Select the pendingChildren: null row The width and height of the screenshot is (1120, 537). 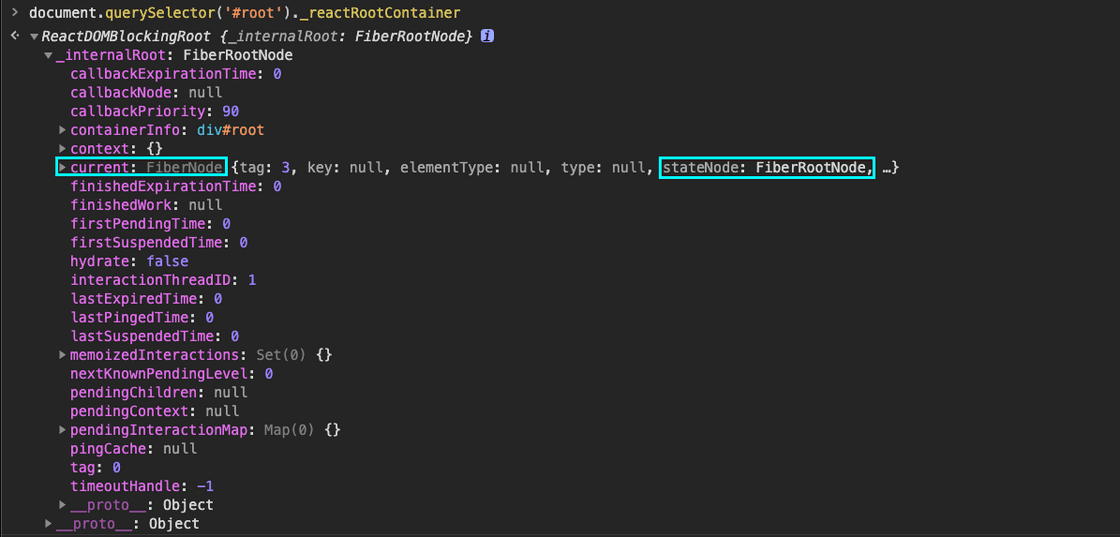tap(159, 392)
